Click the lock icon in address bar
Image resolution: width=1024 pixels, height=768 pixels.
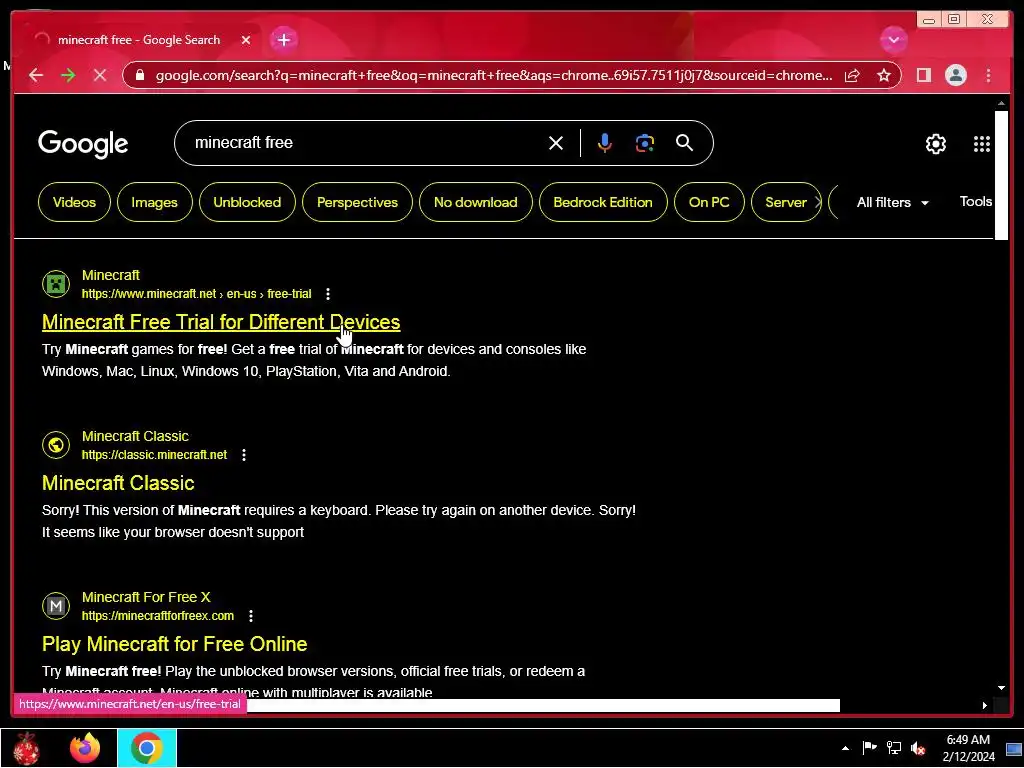click(x=139, y=75)
